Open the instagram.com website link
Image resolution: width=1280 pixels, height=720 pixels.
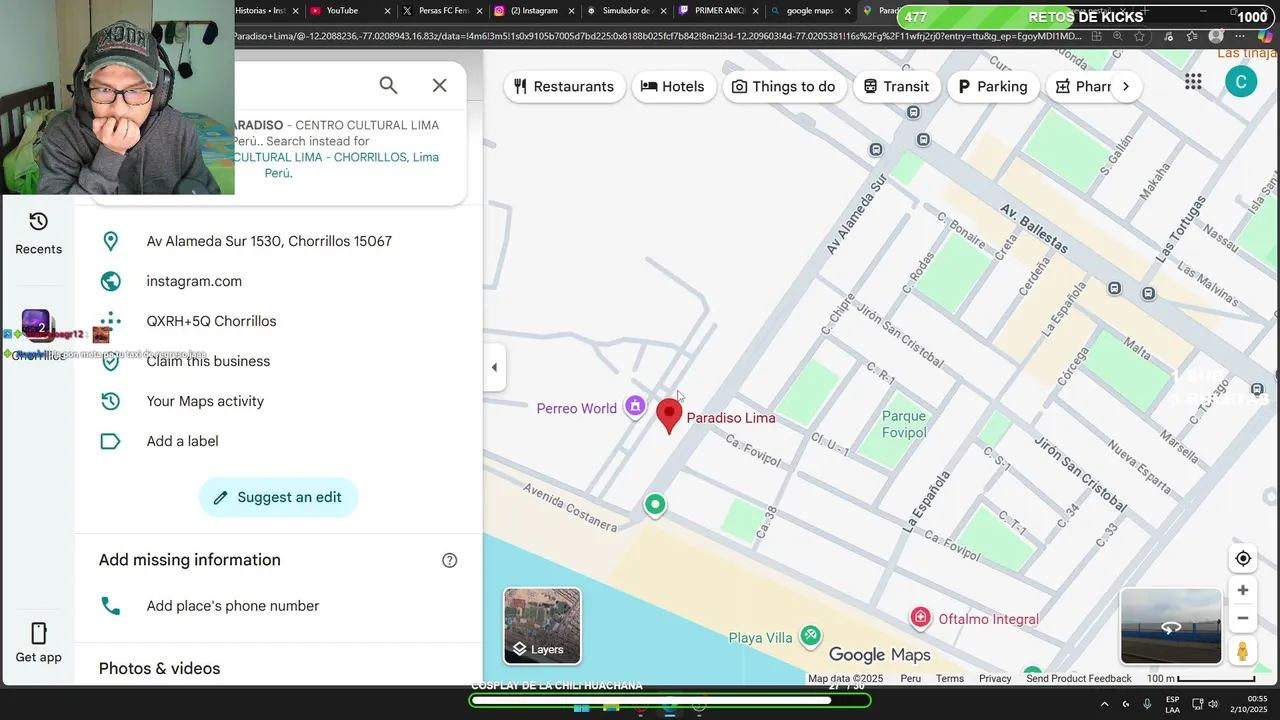point(194,281)
